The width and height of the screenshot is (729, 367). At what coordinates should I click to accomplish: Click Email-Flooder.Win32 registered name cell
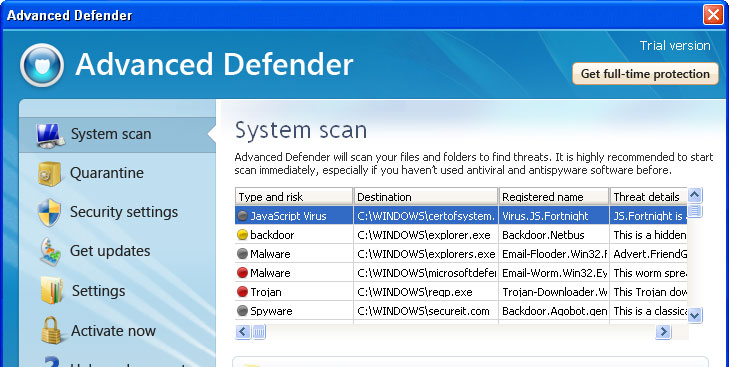click(x=554, y=254)
